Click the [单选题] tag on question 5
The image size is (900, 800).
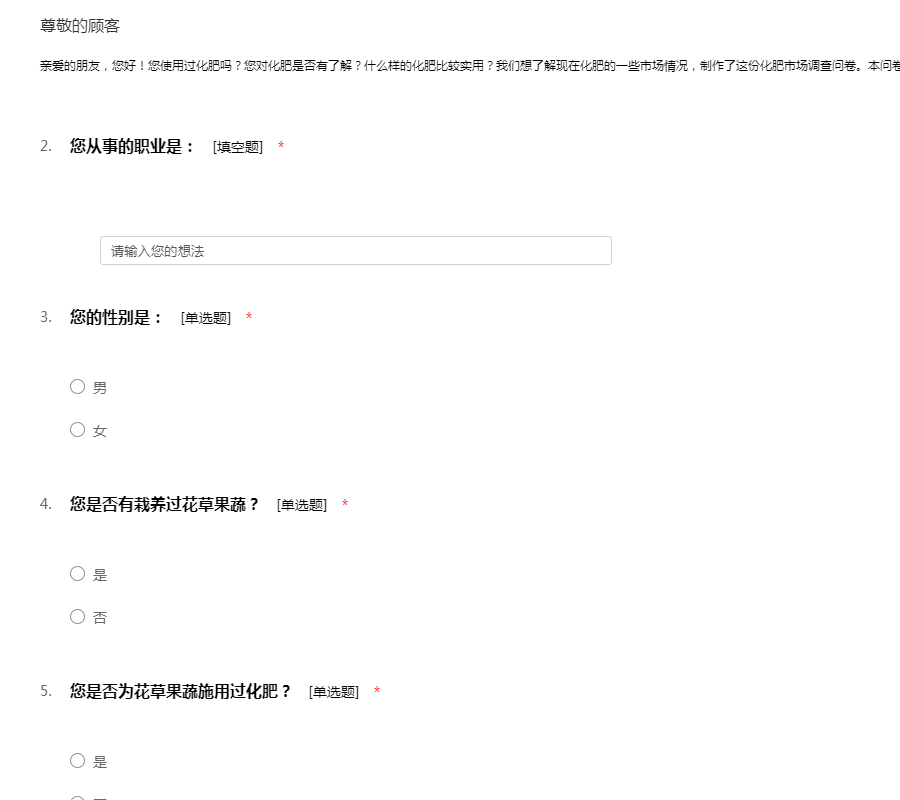334,692
